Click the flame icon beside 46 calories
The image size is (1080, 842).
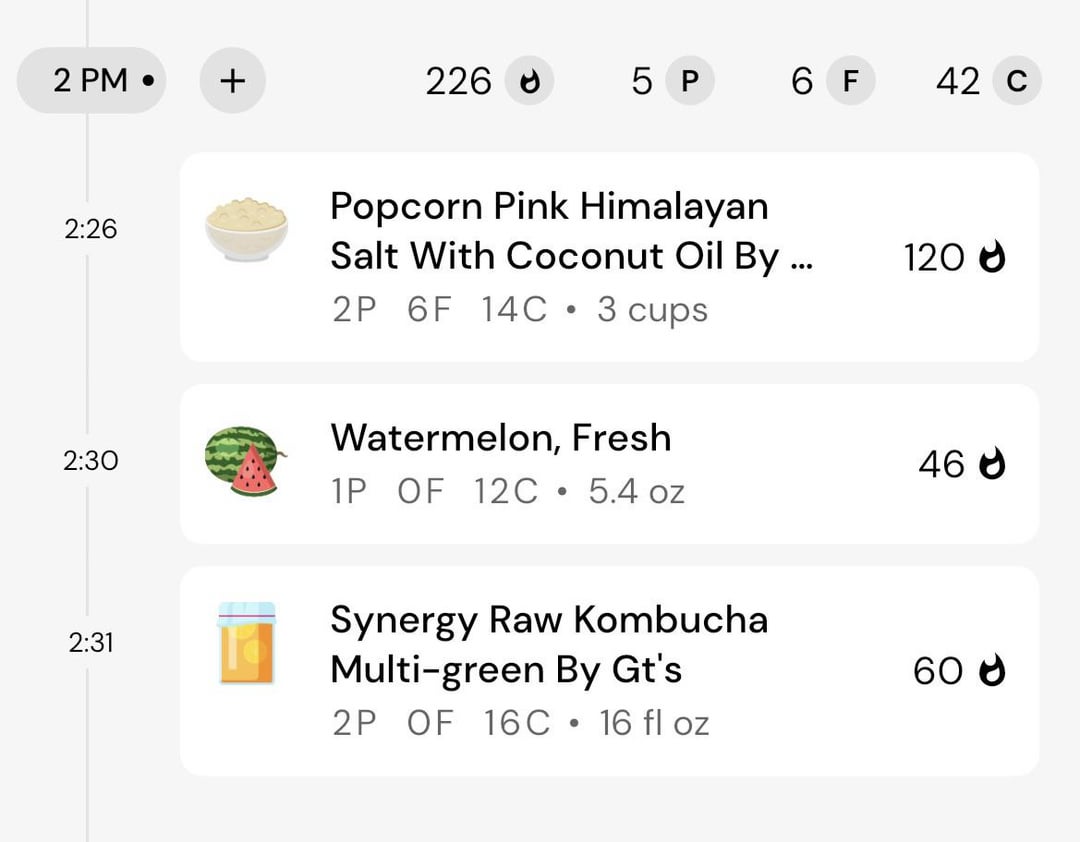pos(992,464)
